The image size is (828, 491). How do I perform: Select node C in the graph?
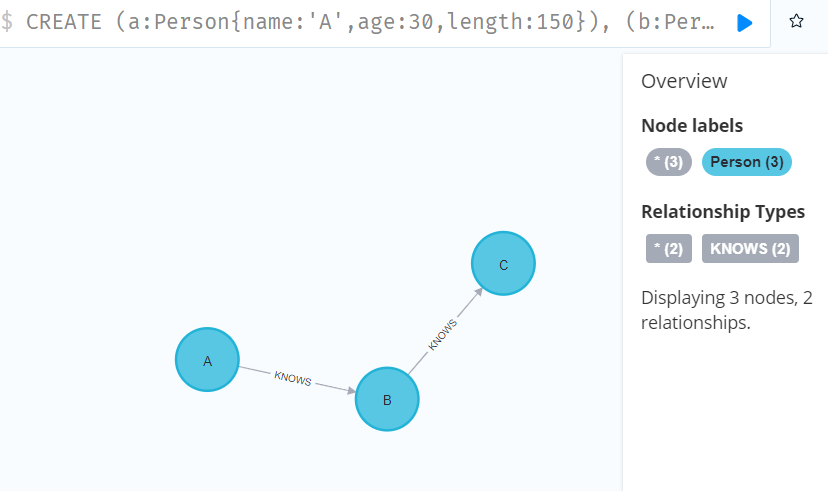(503, 263)
